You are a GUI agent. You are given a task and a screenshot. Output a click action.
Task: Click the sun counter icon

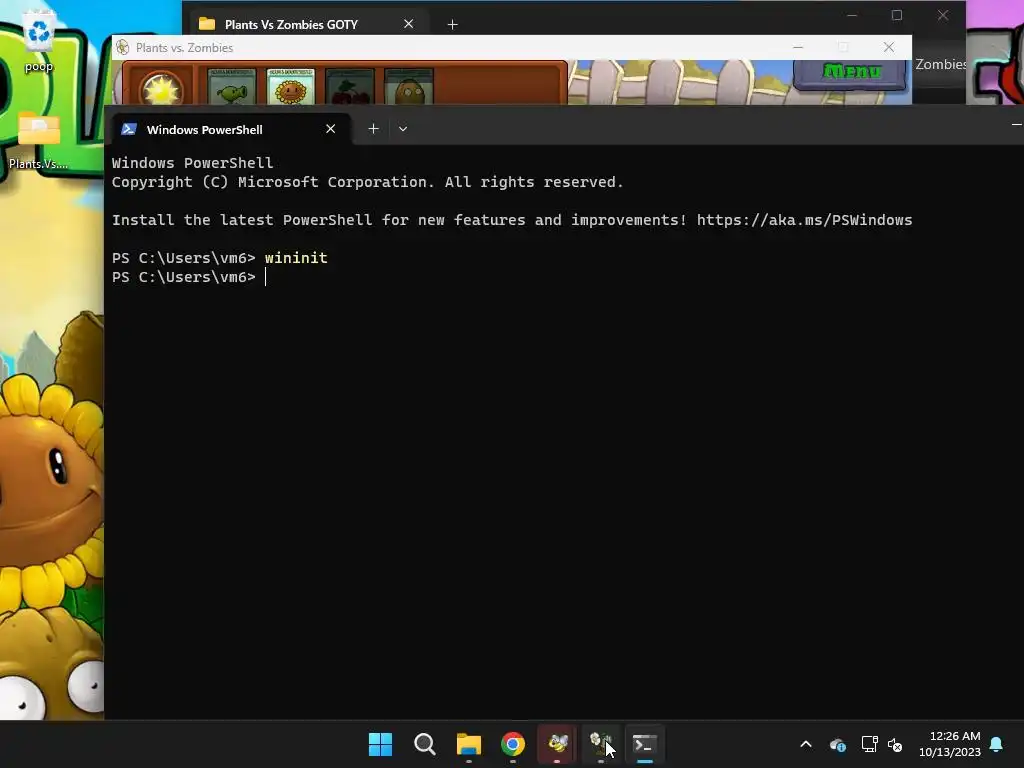(160, 88)
